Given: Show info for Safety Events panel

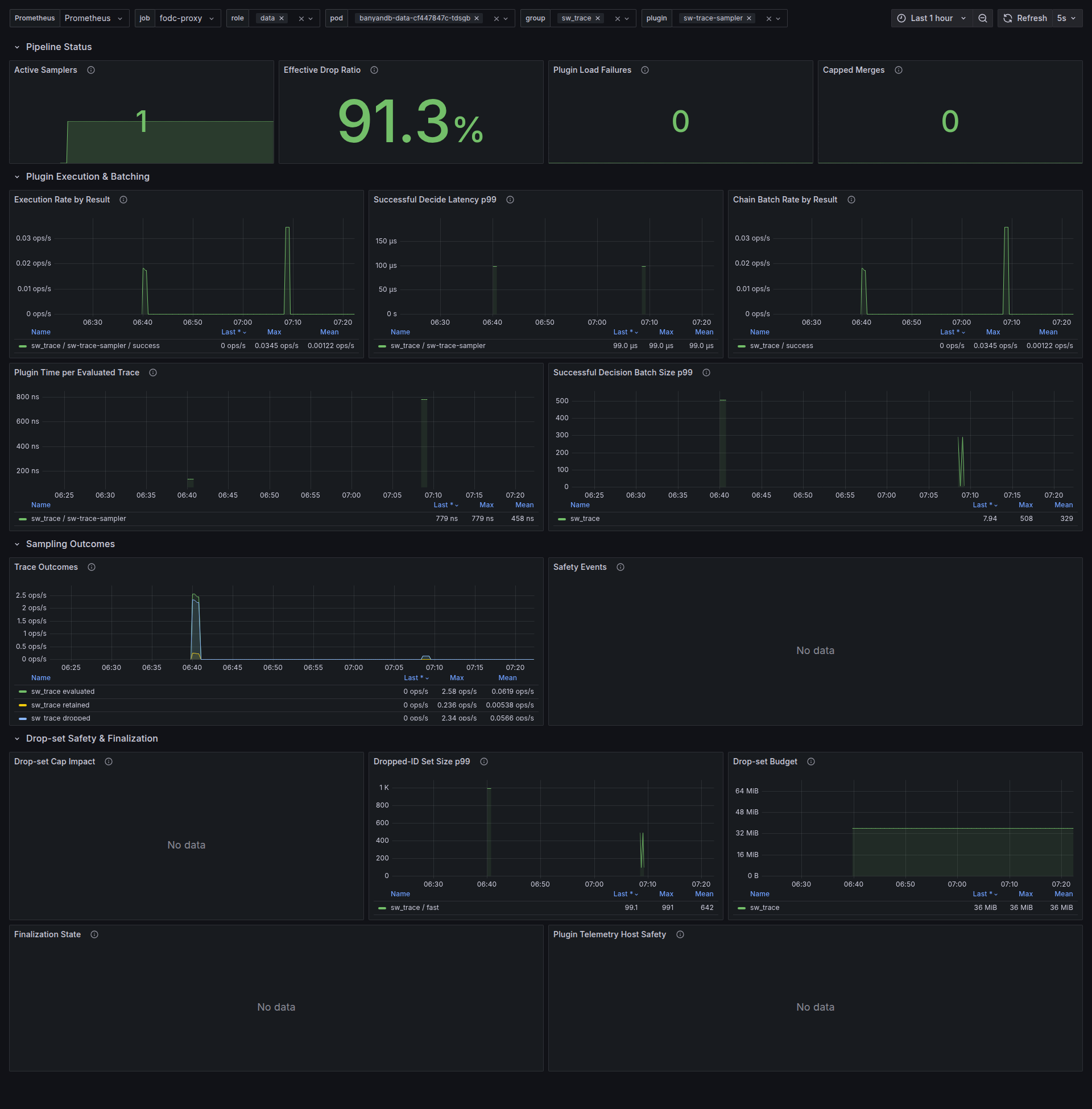Looking at the screenshot, I should (x=620, y=567).
